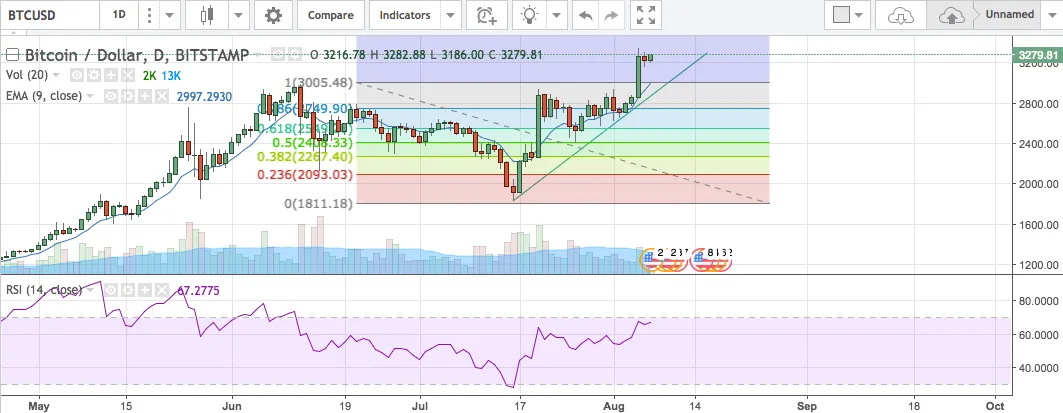Click the Bitcoin / Dollar, D, BITSTAMP title
The width and height of the screenshot is (1063, 413).
[x=137, y=55]
